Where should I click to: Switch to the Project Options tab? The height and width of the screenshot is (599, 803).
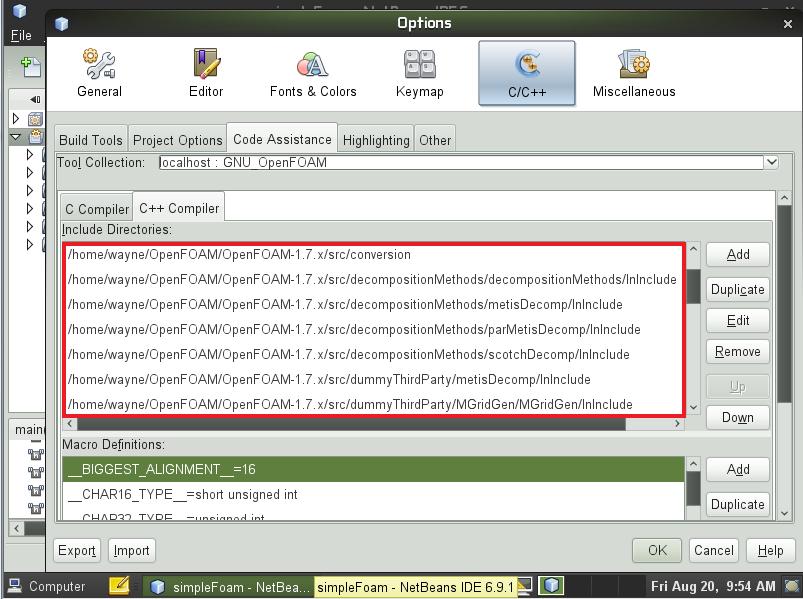click(x=177, y=140)
